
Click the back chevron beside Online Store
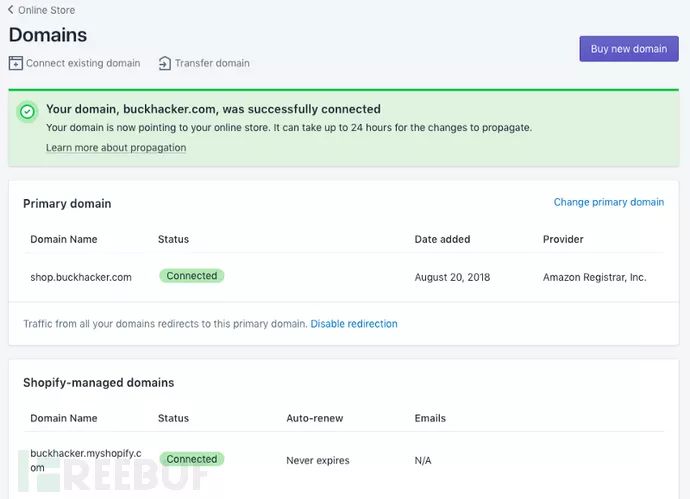coord(11,10)
